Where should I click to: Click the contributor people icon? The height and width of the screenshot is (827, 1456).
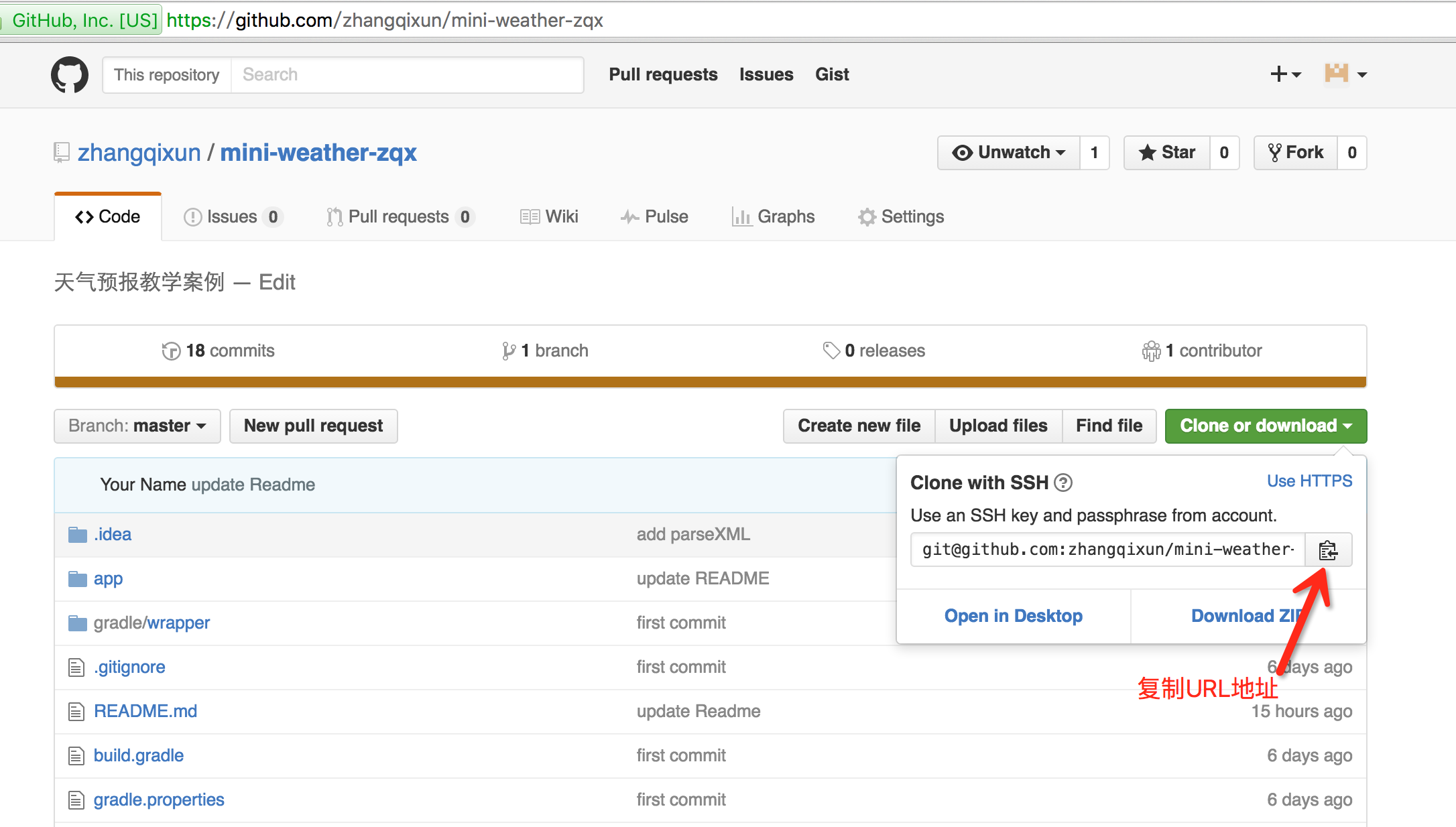point(1151,351)
